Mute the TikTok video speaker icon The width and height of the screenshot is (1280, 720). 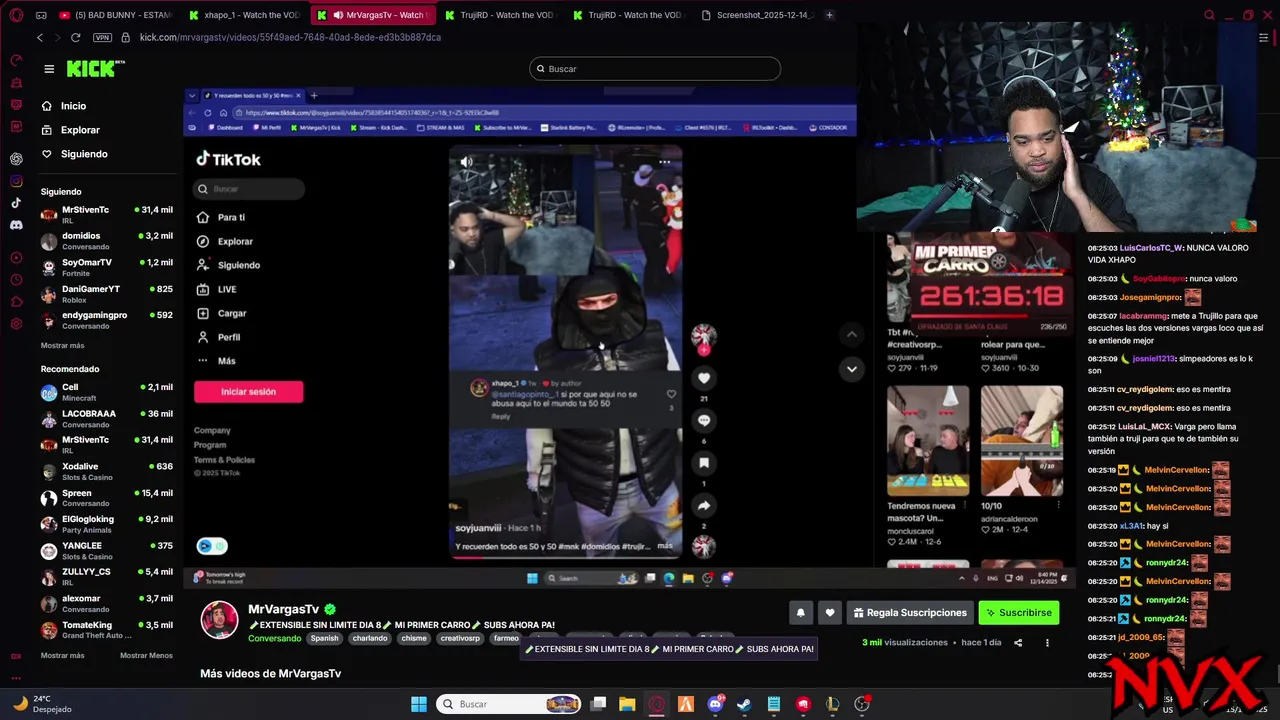coord(466,161)
